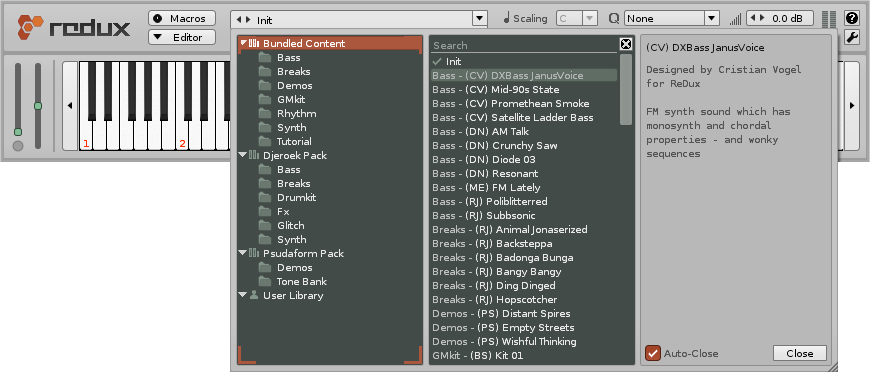Click the right modulation slider handle
870x372 pixels.
coord(38,105)
